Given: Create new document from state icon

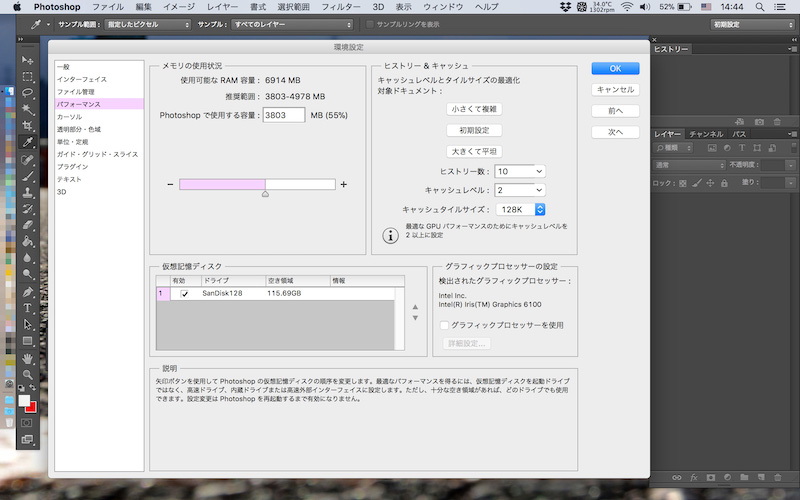Looking at the screenshot, I should pos(740,122).
